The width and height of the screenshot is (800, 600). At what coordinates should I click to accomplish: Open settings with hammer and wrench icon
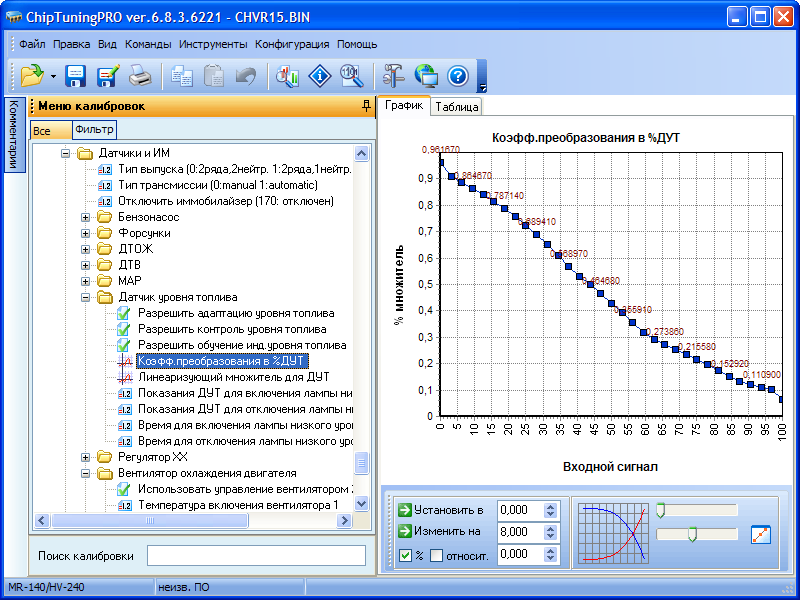click(395, 76)
